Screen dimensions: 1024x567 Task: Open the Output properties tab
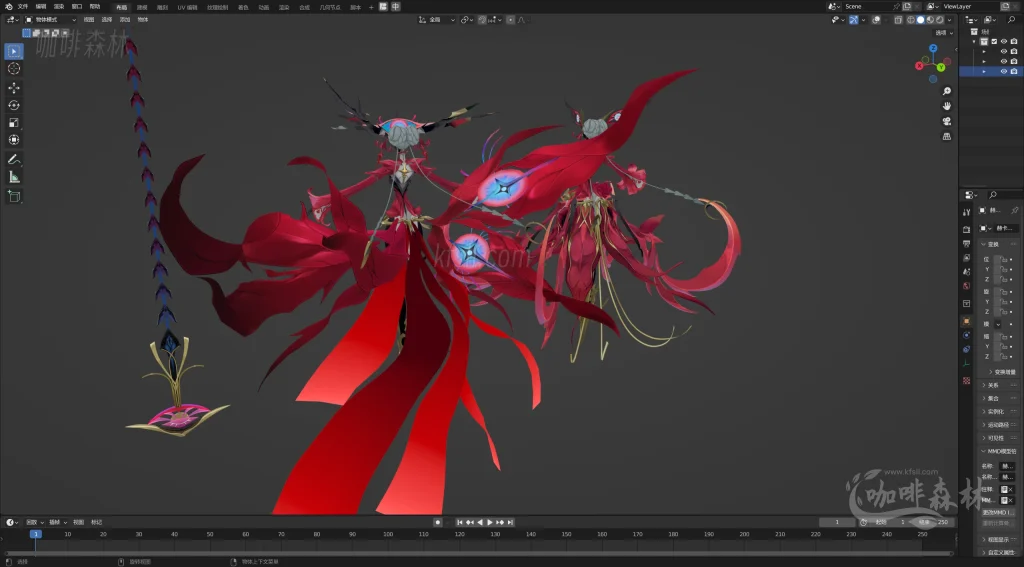click(x=967, y=244)
